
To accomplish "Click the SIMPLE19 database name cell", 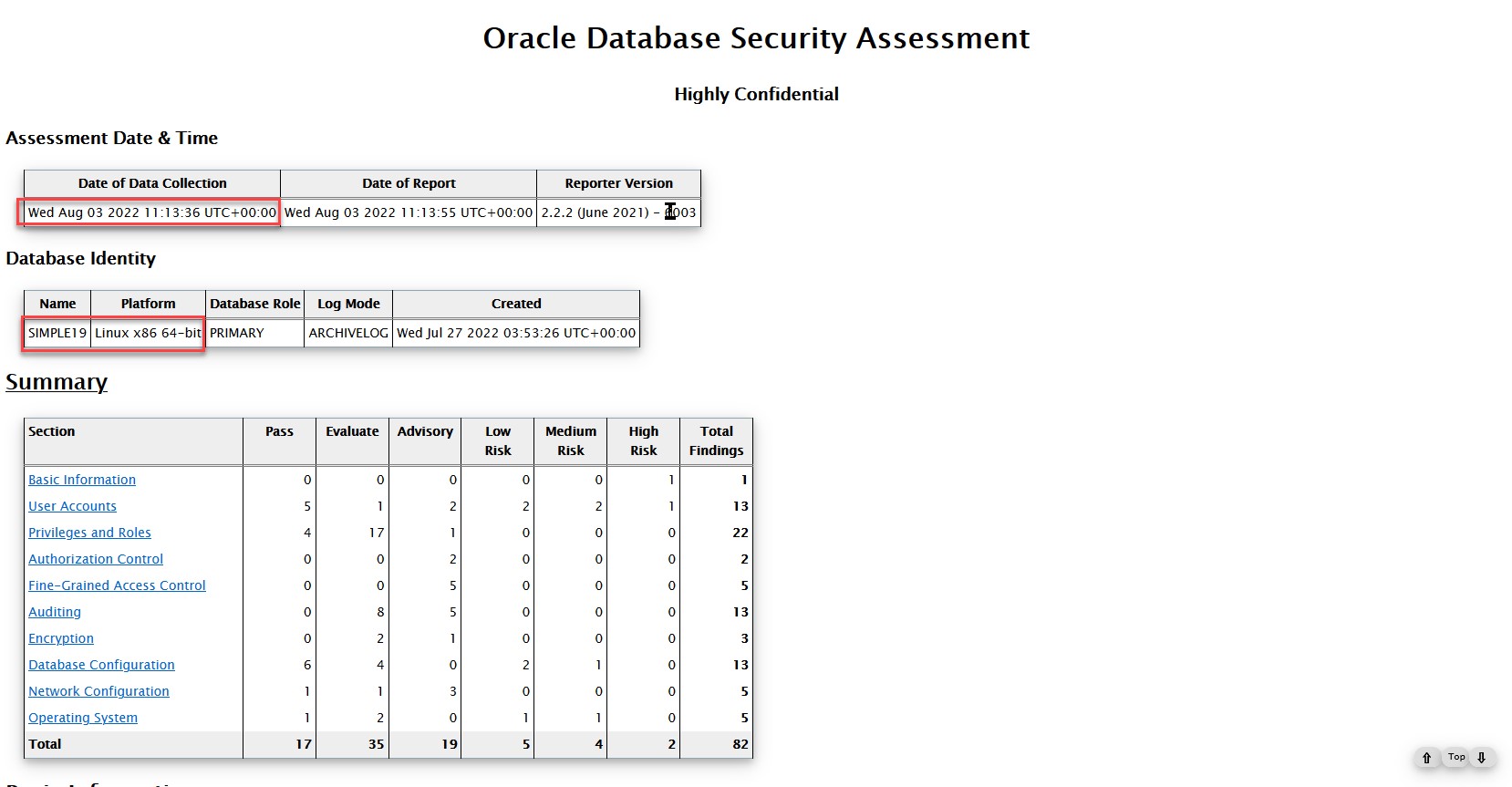I will coord(57,333).
